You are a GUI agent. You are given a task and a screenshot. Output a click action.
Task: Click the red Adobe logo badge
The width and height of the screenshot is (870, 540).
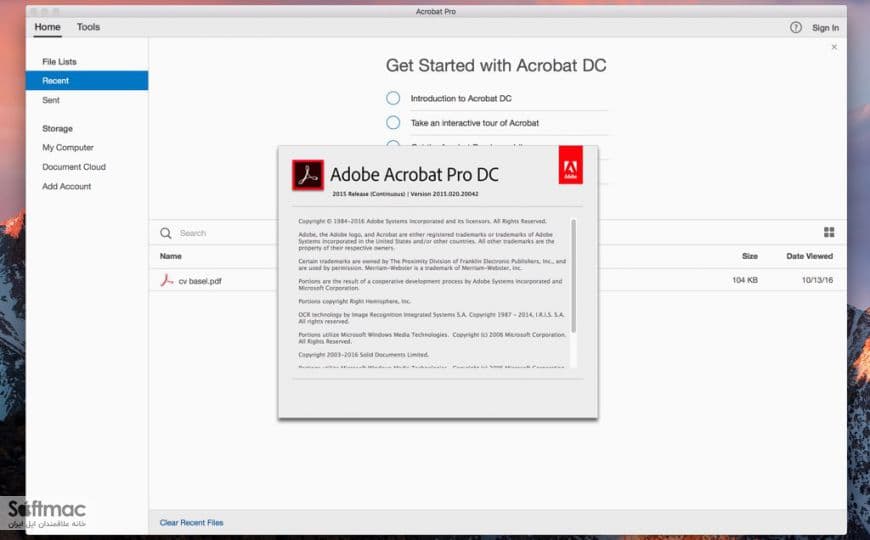pyautogui.click(x=570, y=165)
